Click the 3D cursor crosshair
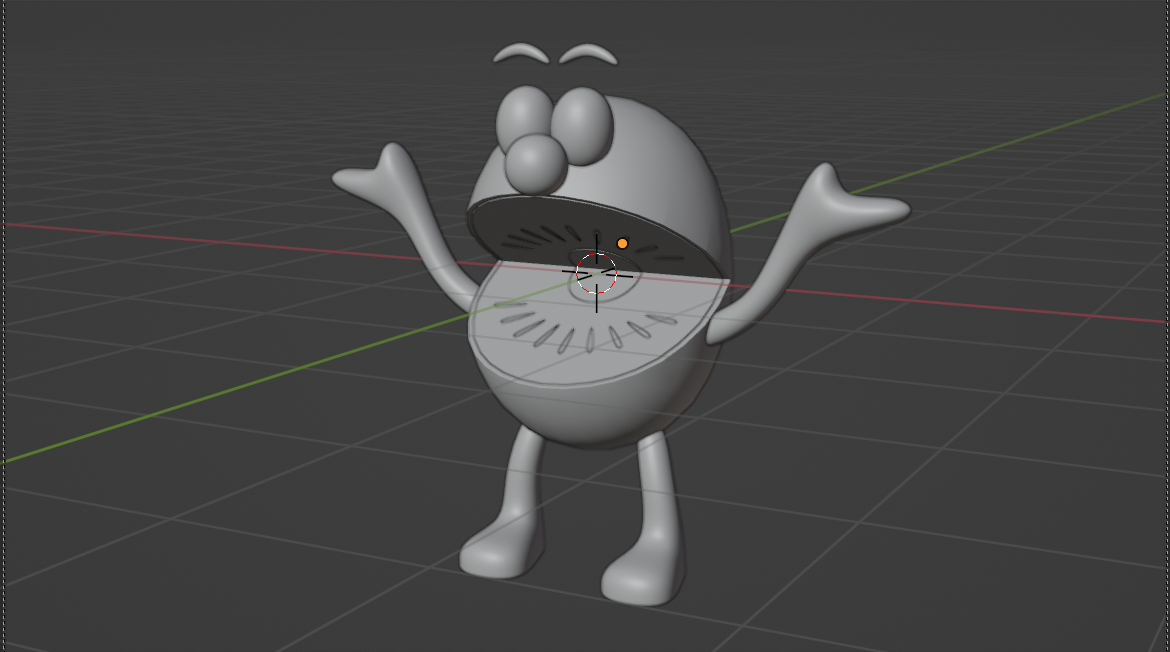1170x652 pixels. (x=597, y=271)
